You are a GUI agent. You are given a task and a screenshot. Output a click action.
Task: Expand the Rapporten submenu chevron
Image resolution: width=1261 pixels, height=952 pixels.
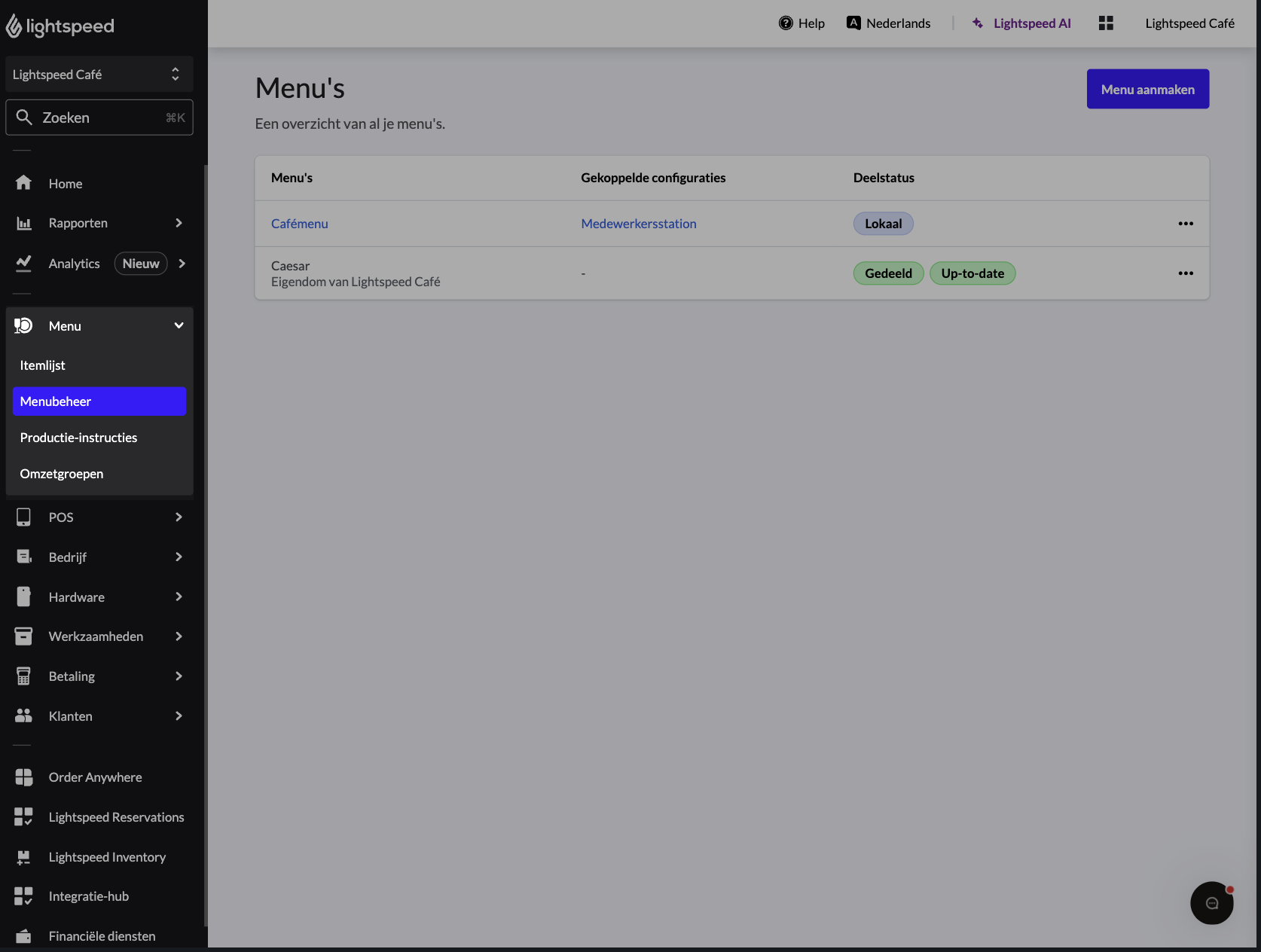click(x=179, y=223)
